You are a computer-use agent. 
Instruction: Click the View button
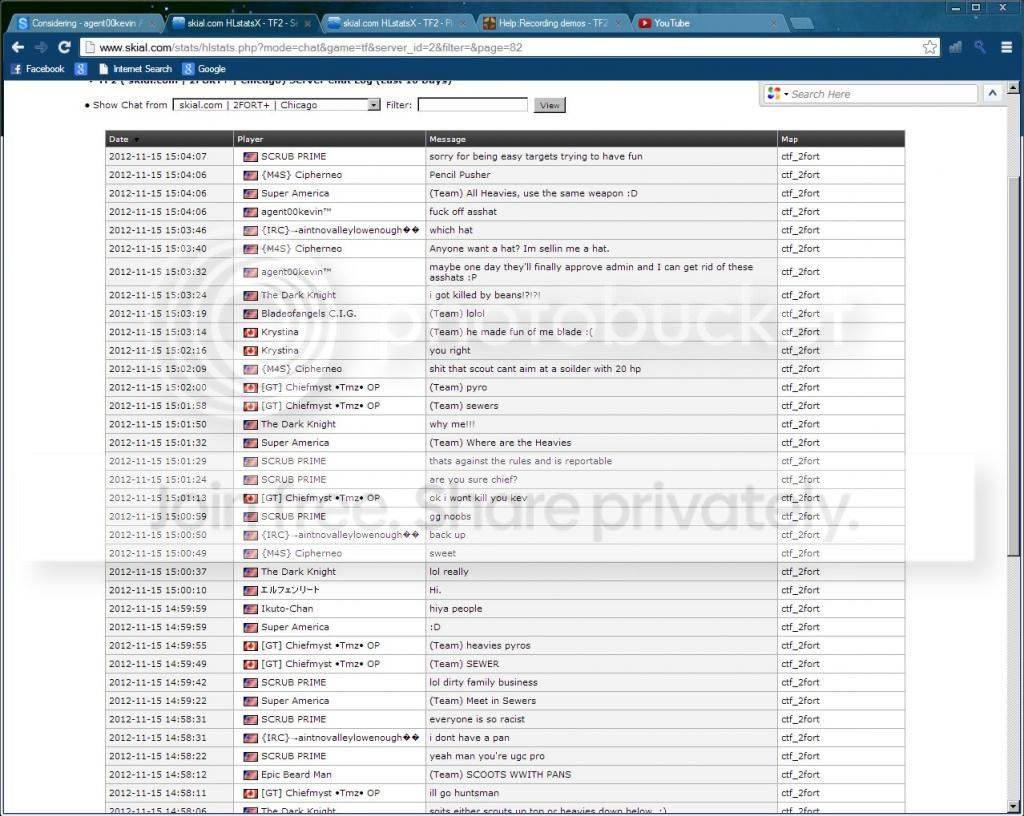point(550,105)
